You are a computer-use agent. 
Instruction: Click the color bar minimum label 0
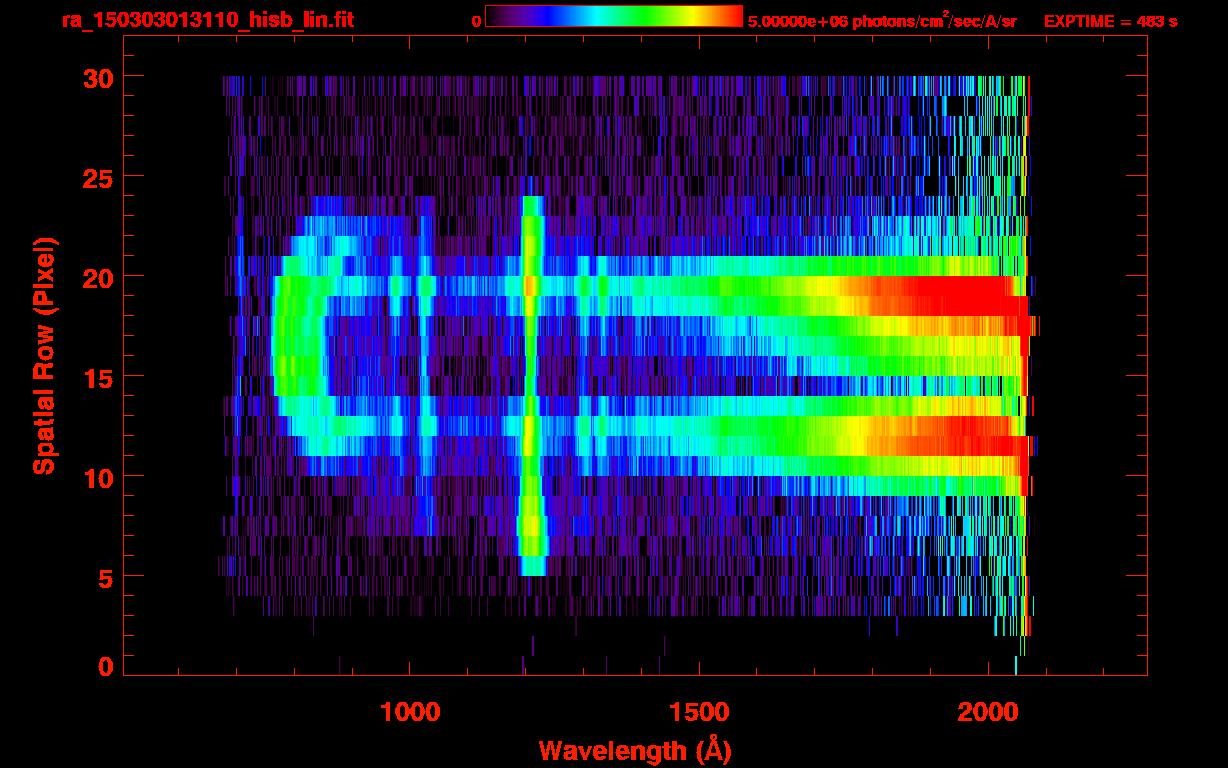pos(477,21)
